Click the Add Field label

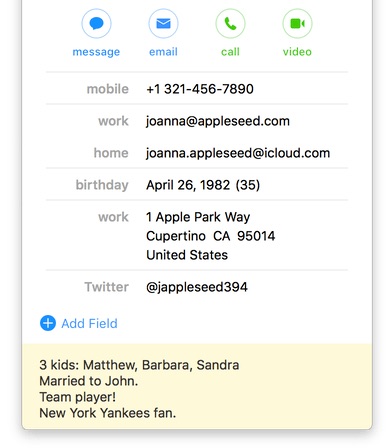point(89,323)
